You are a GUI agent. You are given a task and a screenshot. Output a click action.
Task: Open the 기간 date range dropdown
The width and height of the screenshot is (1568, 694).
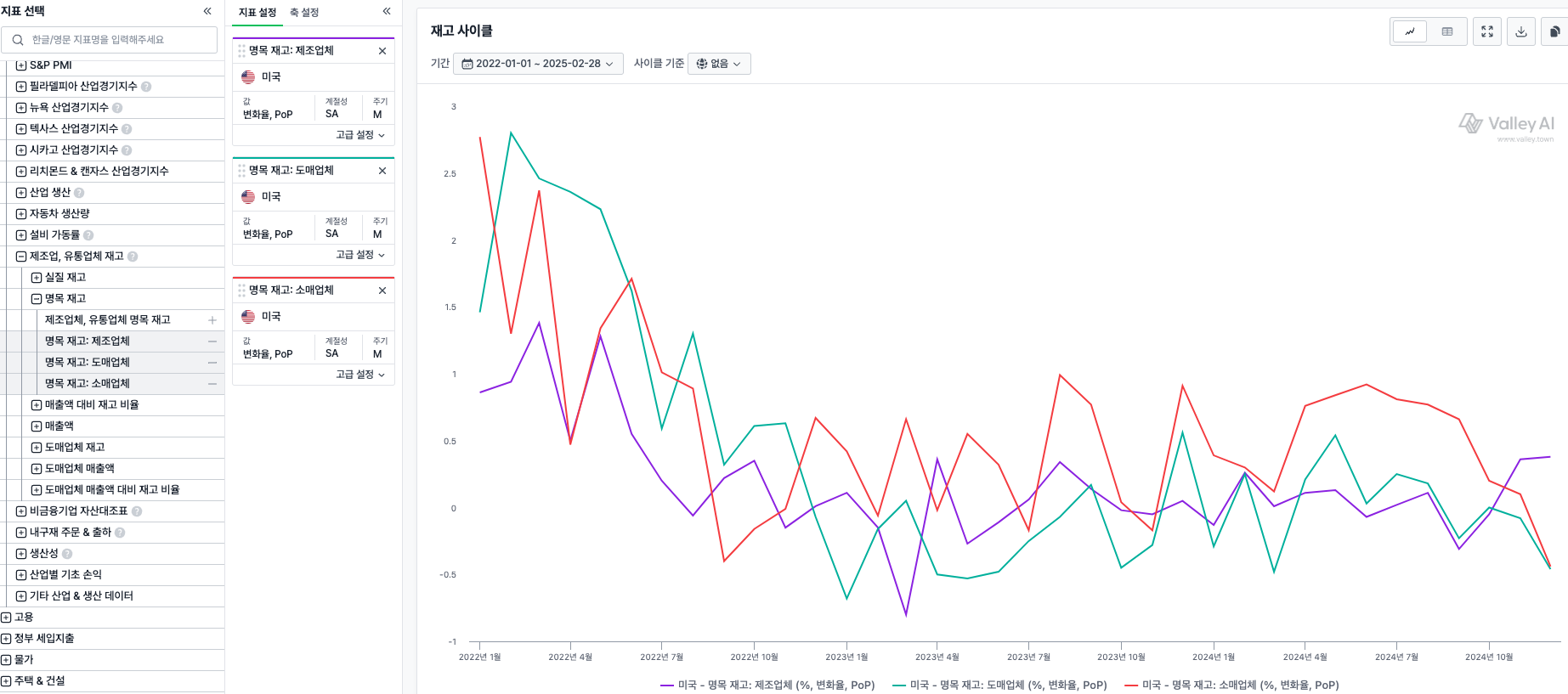point(538,64)
